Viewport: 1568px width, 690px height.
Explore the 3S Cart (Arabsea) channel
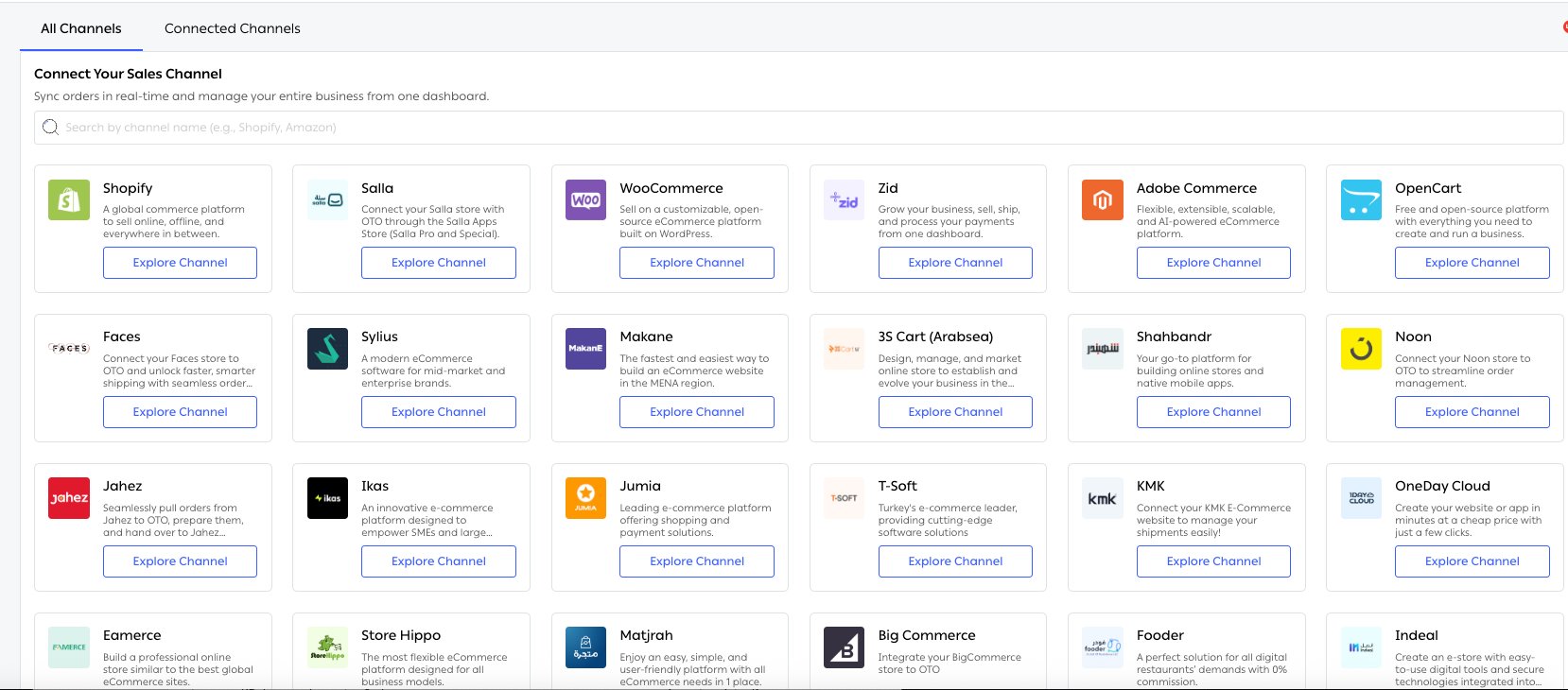(x=955, y=412)
